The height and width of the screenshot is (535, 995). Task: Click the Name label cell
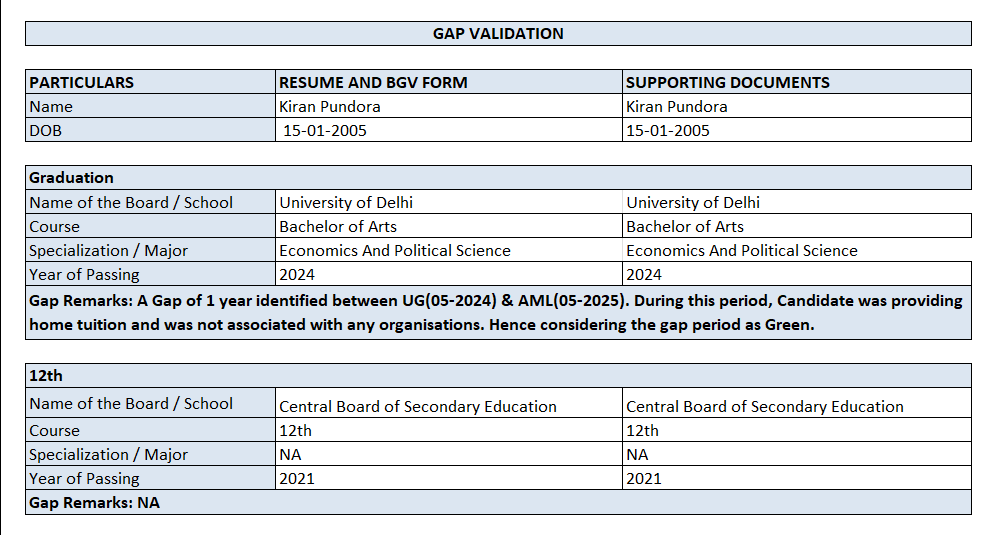click(x=51, y=106)
